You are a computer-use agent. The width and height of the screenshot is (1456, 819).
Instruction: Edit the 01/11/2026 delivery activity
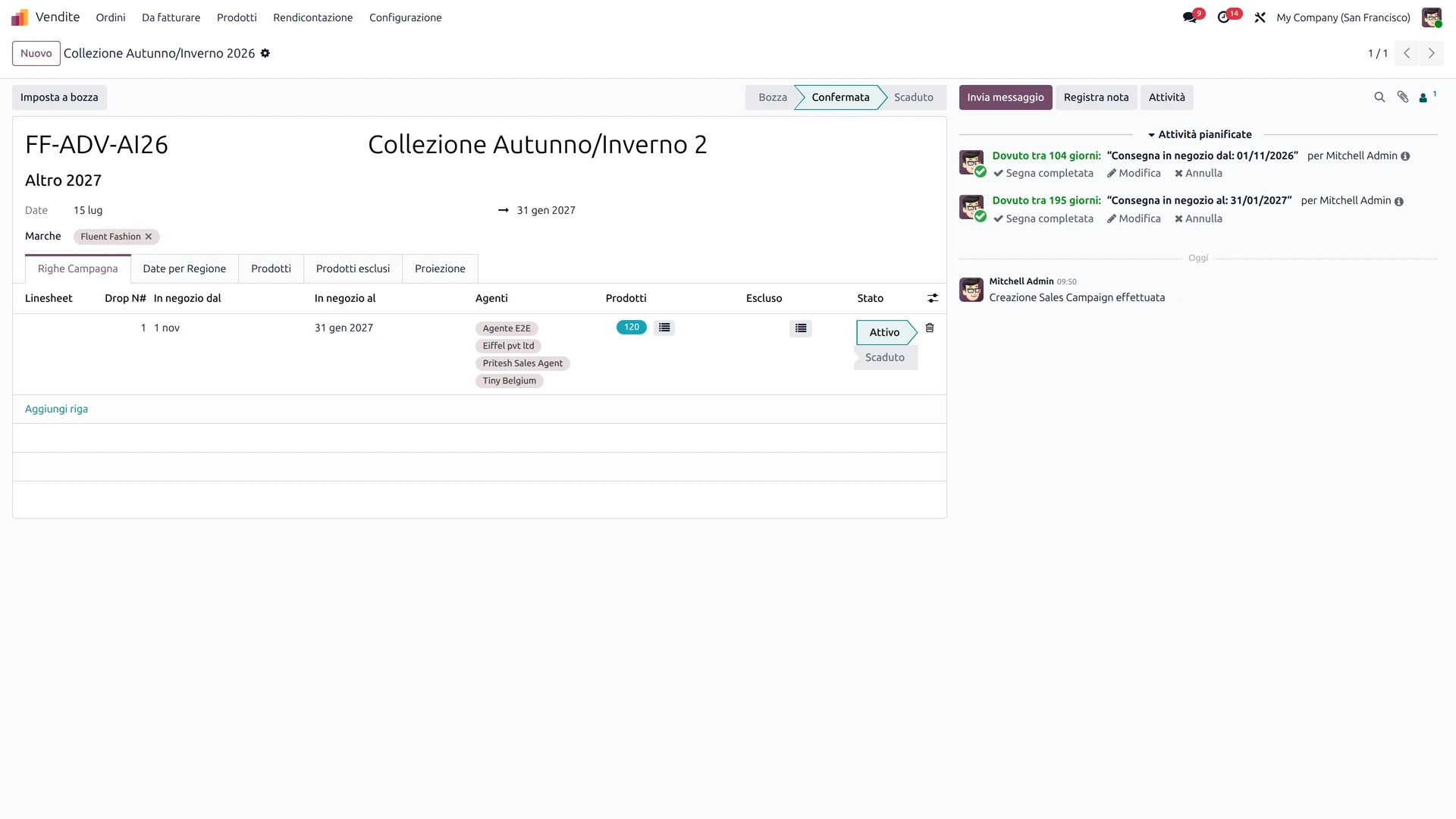(1134, 173)
